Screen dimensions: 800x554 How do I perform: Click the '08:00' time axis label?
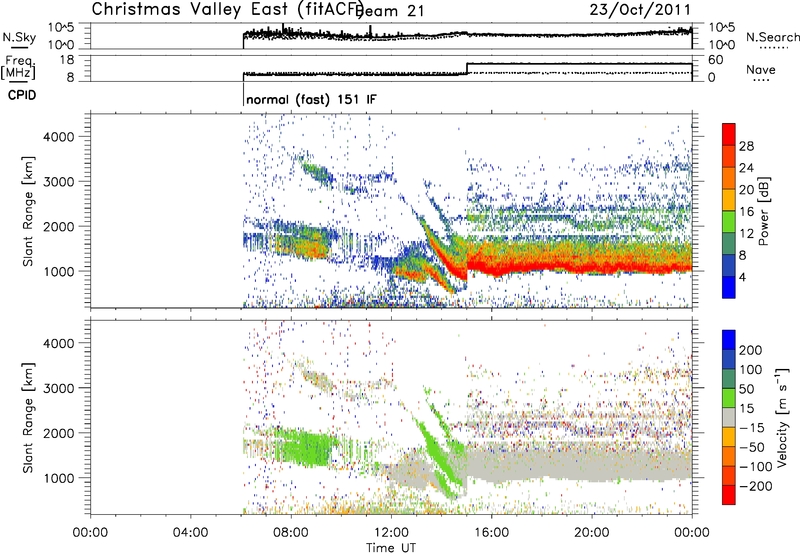point(291,533)
